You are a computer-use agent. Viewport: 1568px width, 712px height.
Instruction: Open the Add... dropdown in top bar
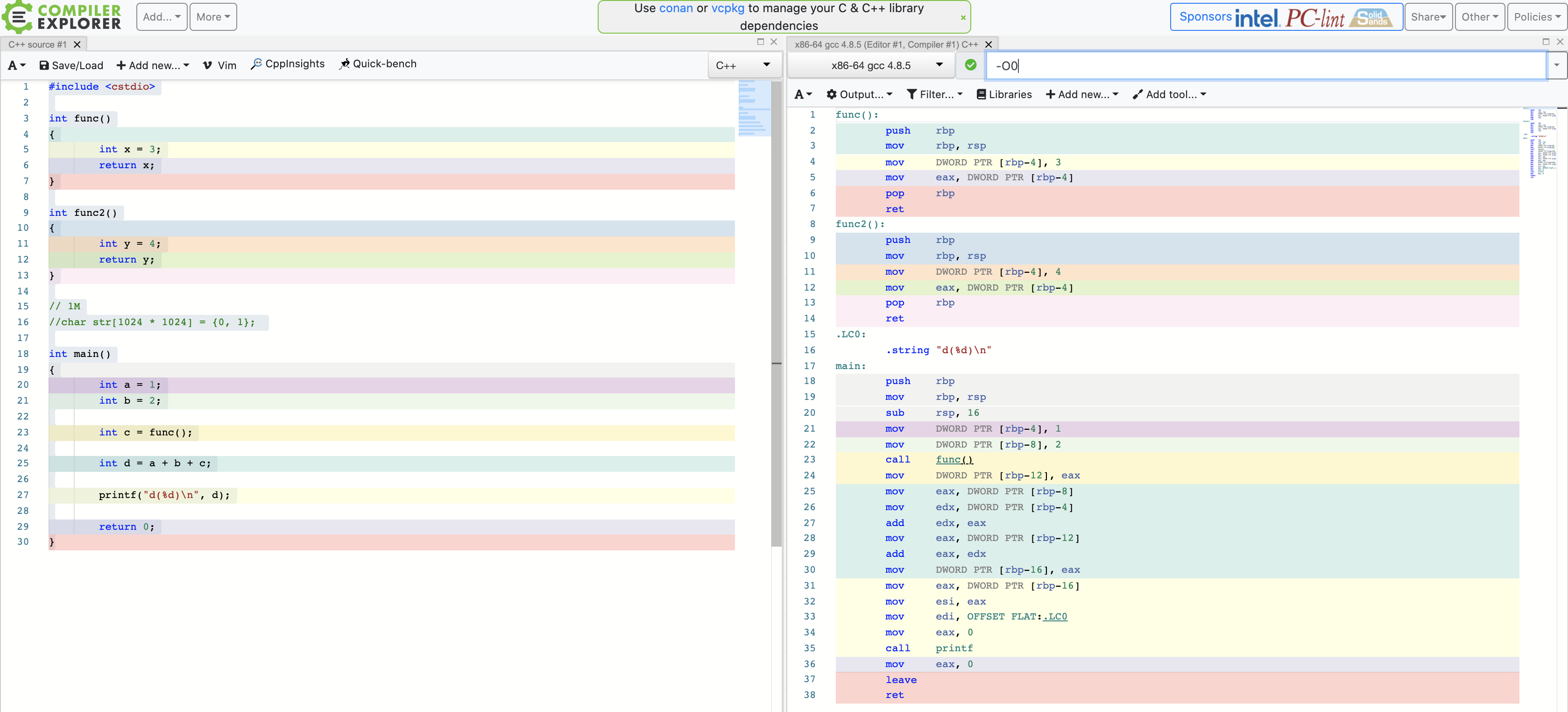click(161, 17)
